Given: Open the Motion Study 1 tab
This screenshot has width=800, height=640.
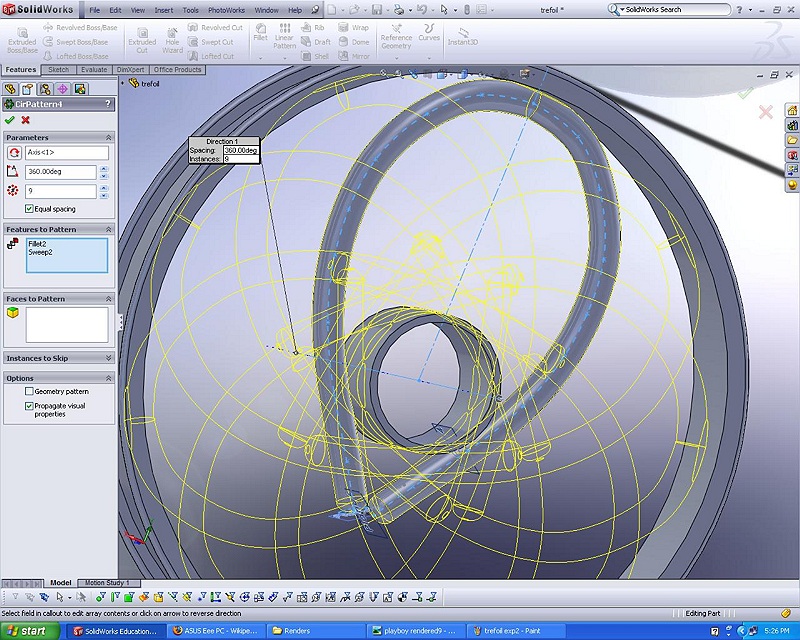Looking at the screenshot, I should tap(108, 583).
